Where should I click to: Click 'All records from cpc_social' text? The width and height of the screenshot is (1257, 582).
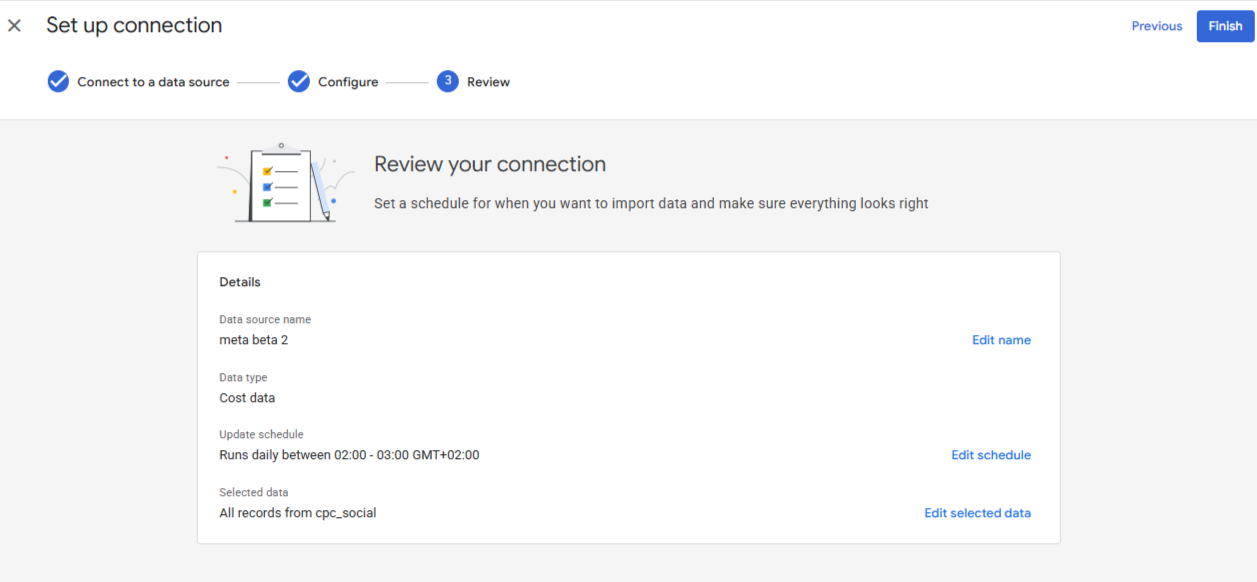298,513
